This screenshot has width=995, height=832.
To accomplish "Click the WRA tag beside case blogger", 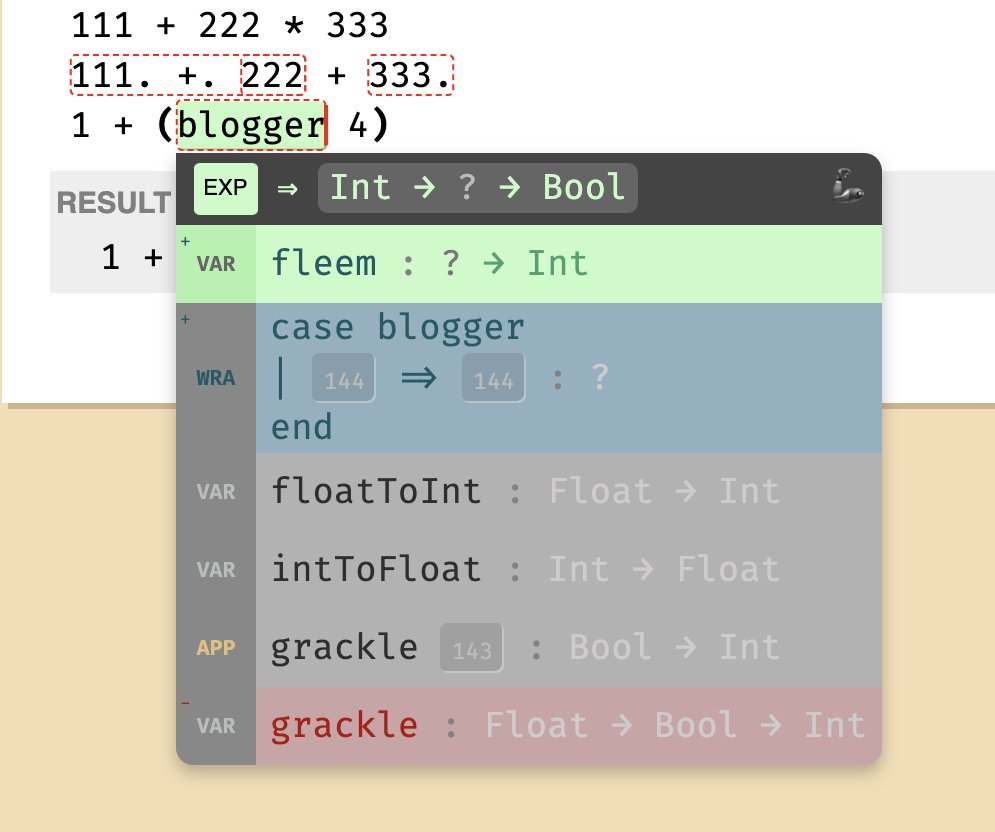I will [x=216, y=378].
